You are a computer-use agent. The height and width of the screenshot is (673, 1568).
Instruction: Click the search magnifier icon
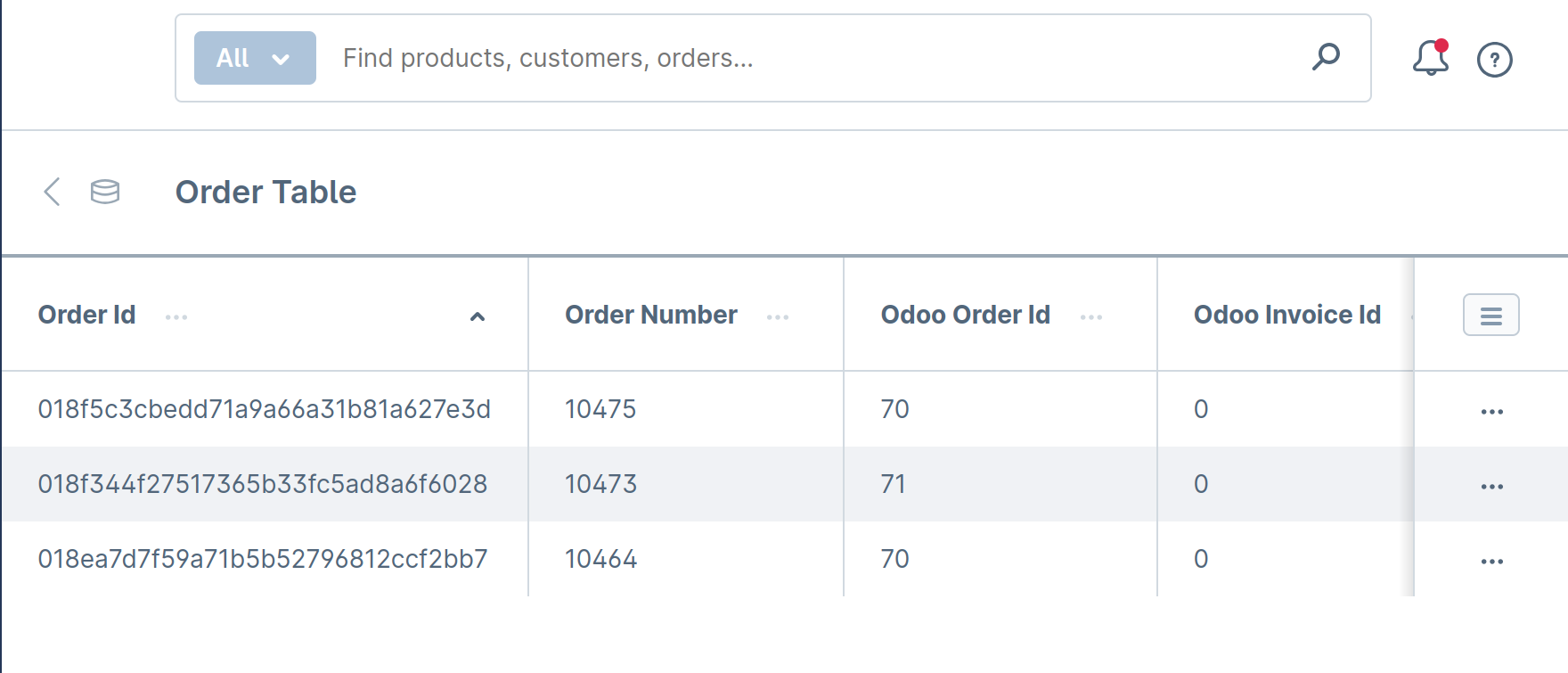pyautogui.click(x=1326, y=57)
